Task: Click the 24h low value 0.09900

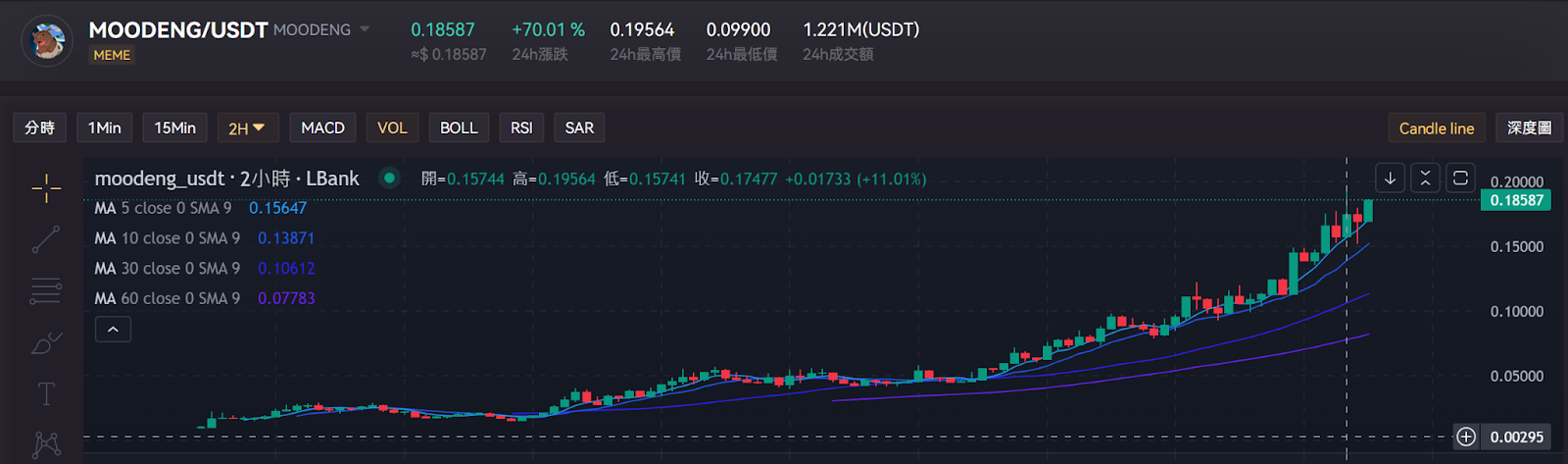Action: coord(738,29)
